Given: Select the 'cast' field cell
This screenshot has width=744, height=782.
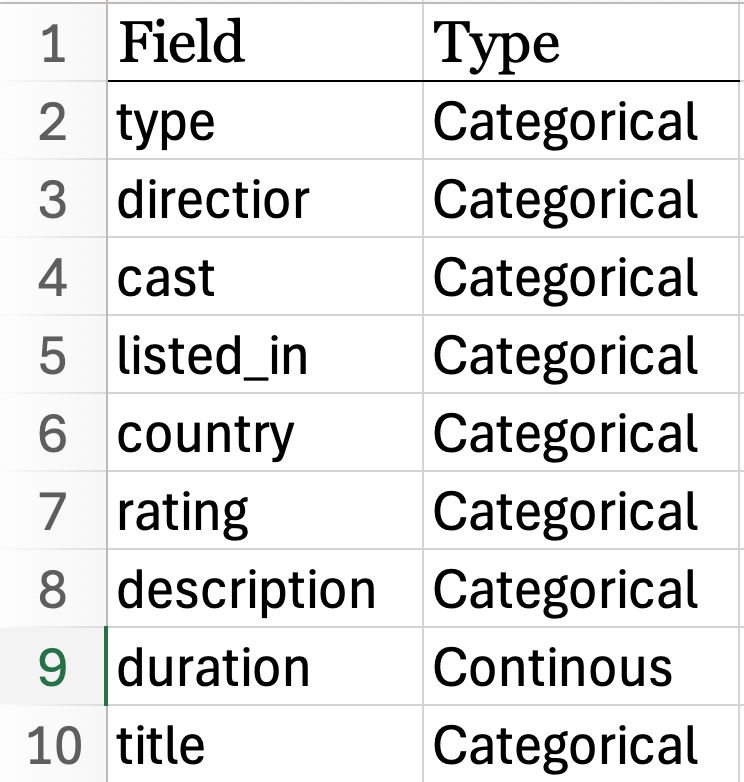Looking at the screenshot, I should 264,278.
